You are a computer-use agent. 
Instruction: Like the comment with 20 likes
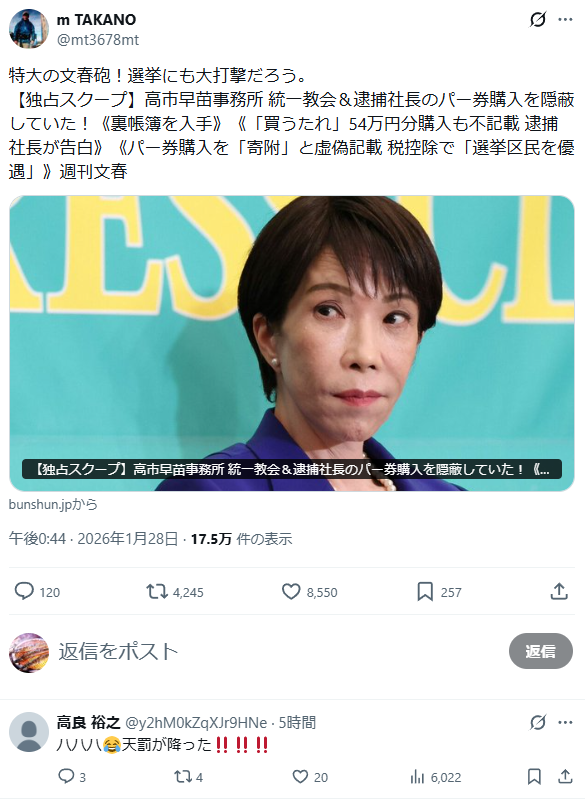pyautogui.click(x=310, y=777)
